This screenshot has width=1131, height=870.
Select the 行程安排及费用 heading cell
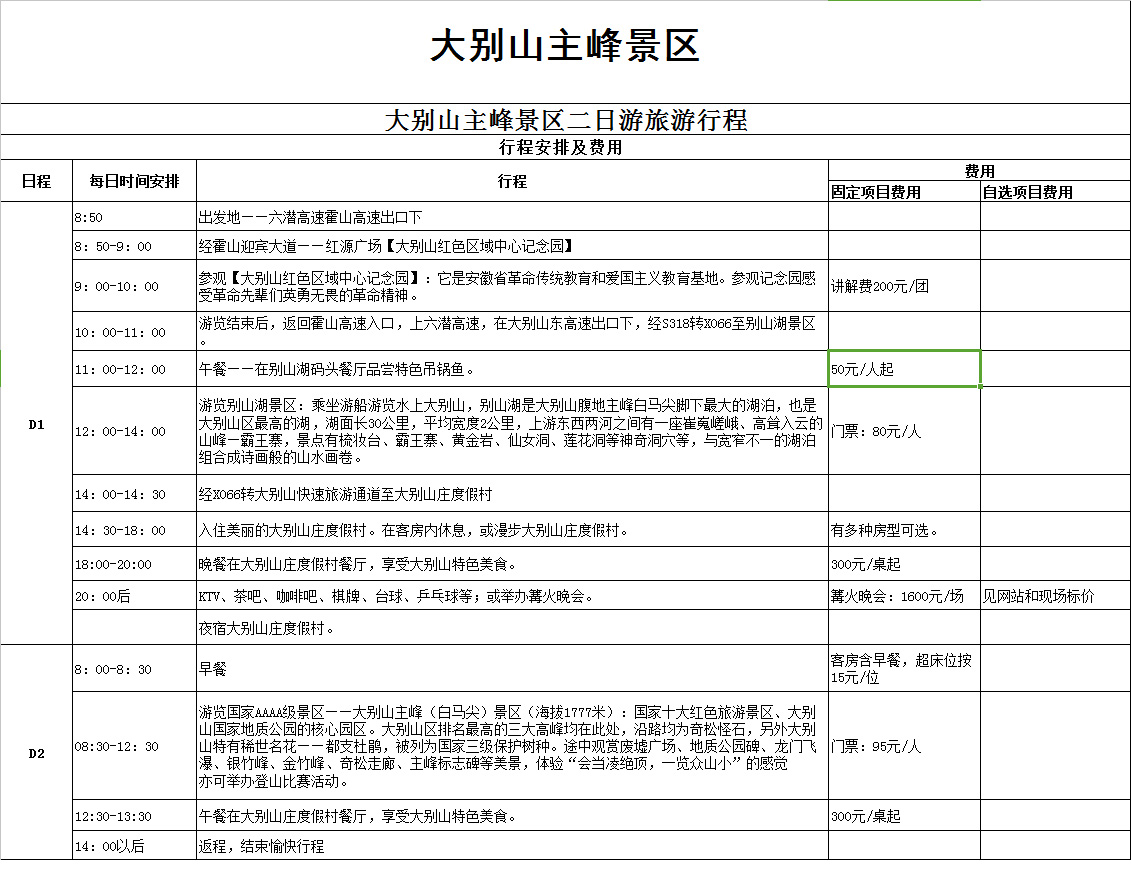point(566,147)
